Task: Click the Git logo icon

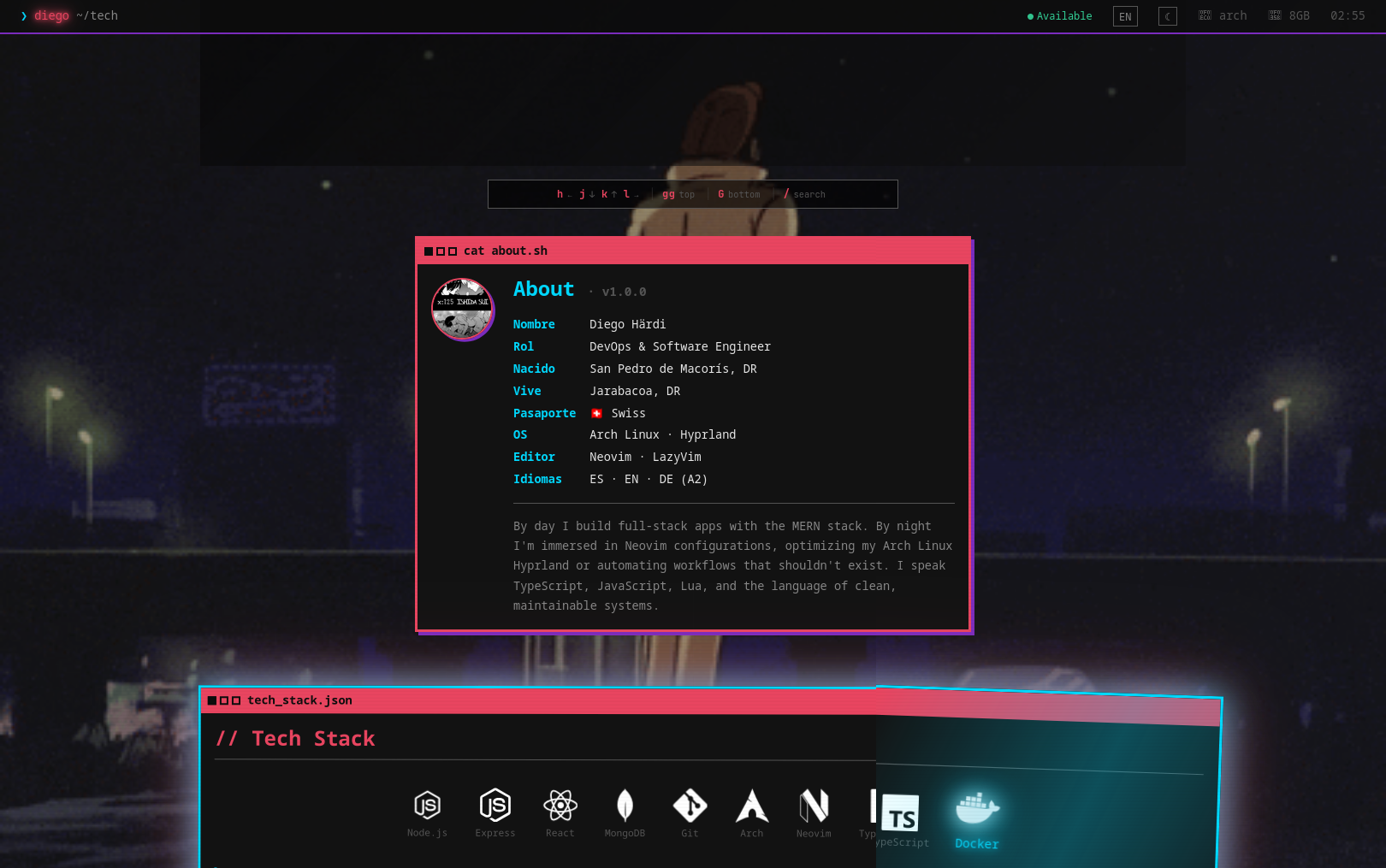Action: coord(690,806)
